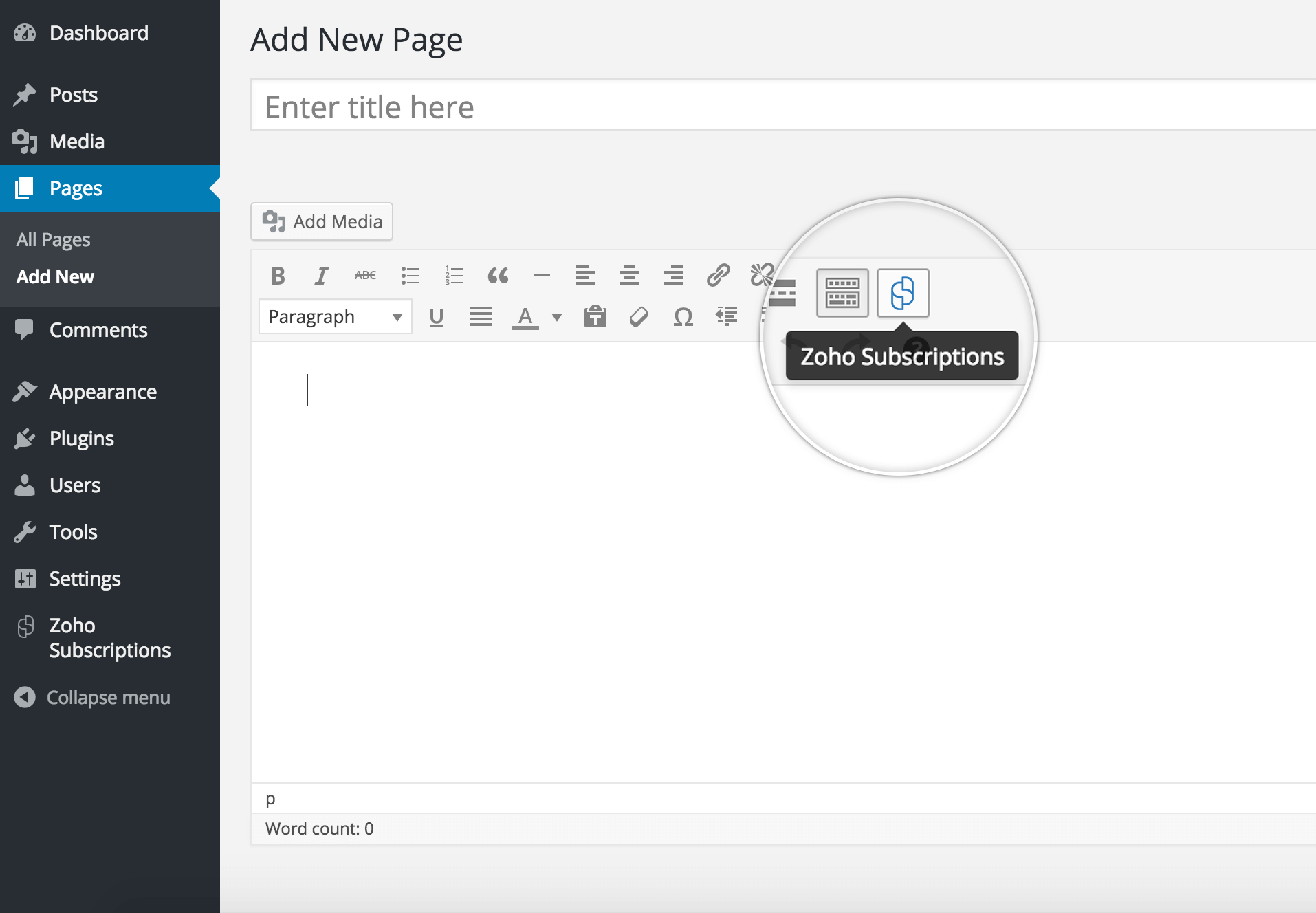The height and width of the screenshot is (913, 1316).
Task: Toggle bold formatting in the editor toolbar
Action: (278, 276)
